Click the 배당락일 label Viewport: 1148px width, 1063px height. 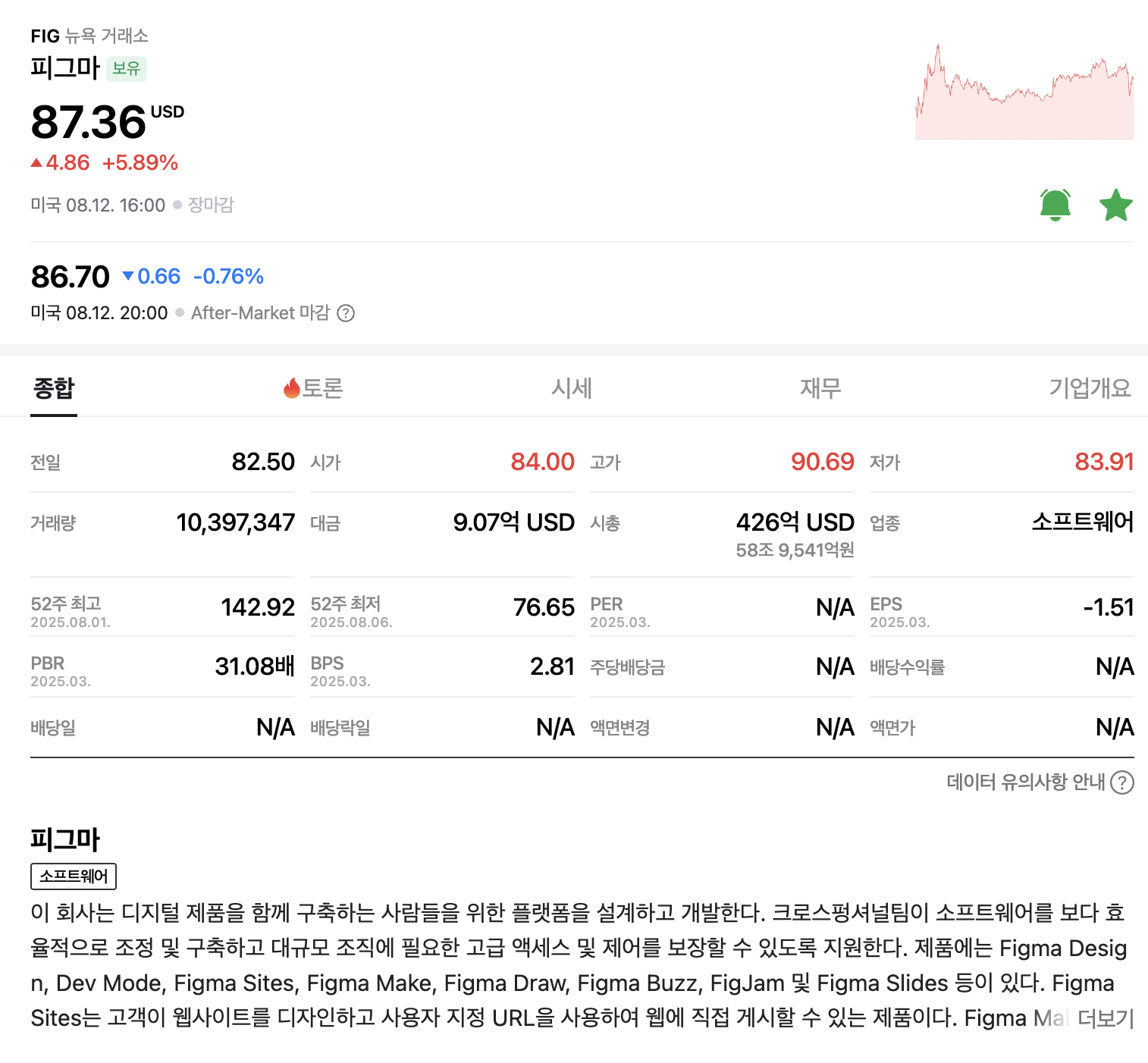point(340,728)
